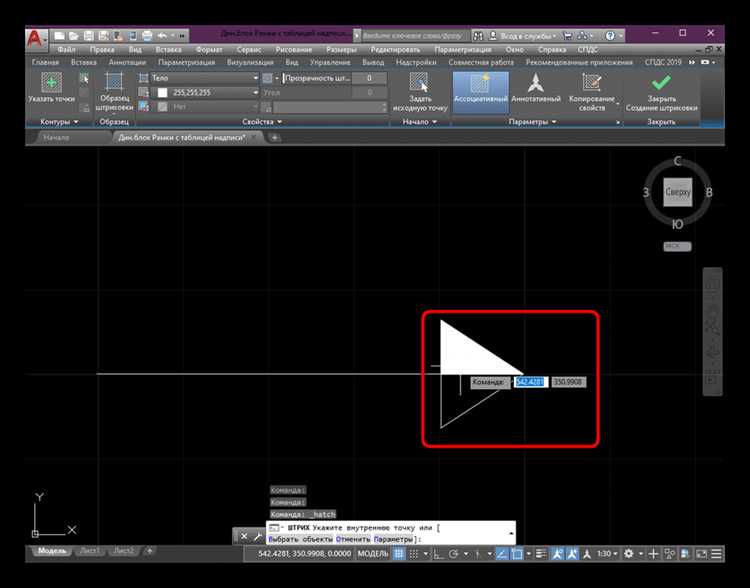Click the Pick points (Указать точки) icon

[x=51, y=82]
